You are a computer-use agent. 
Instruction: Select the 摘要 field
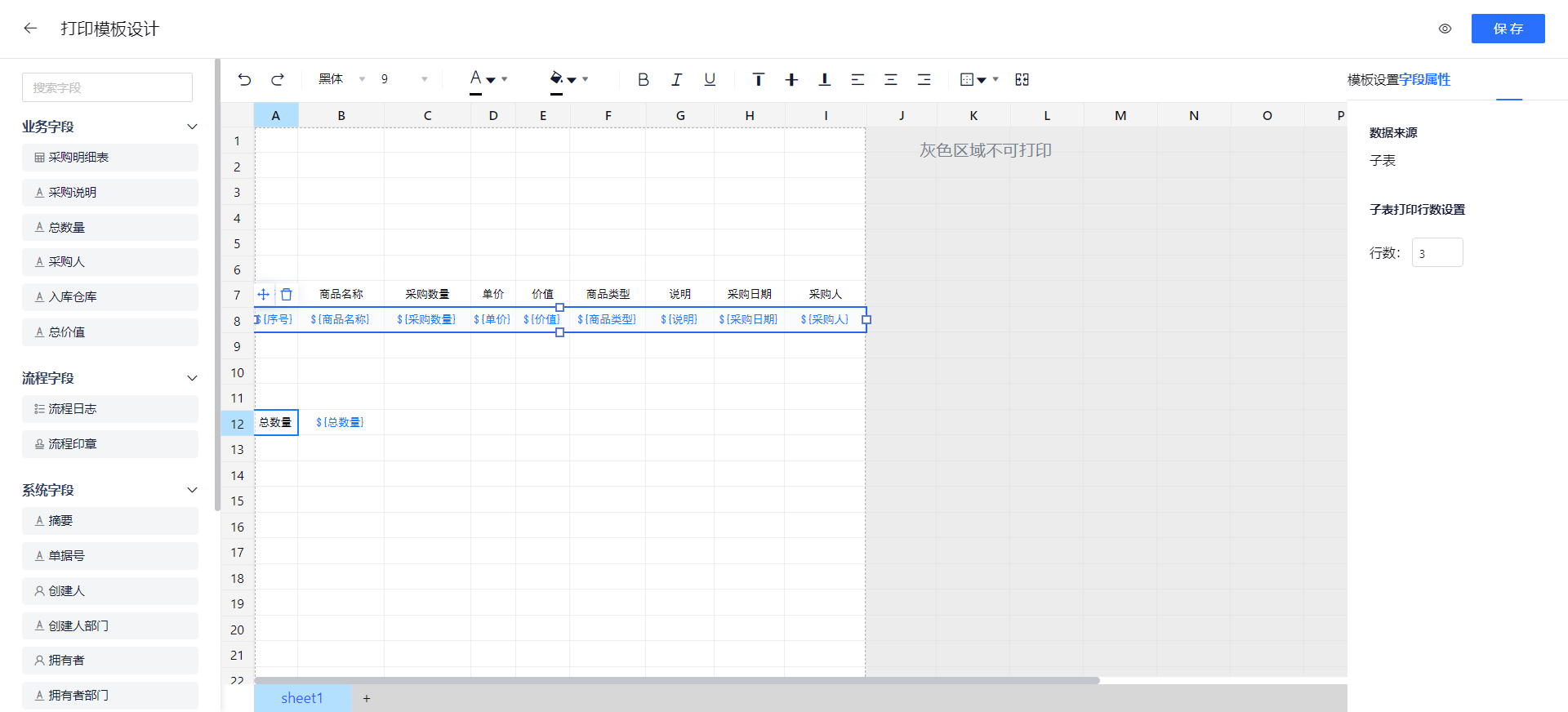(x=110, y=521)
